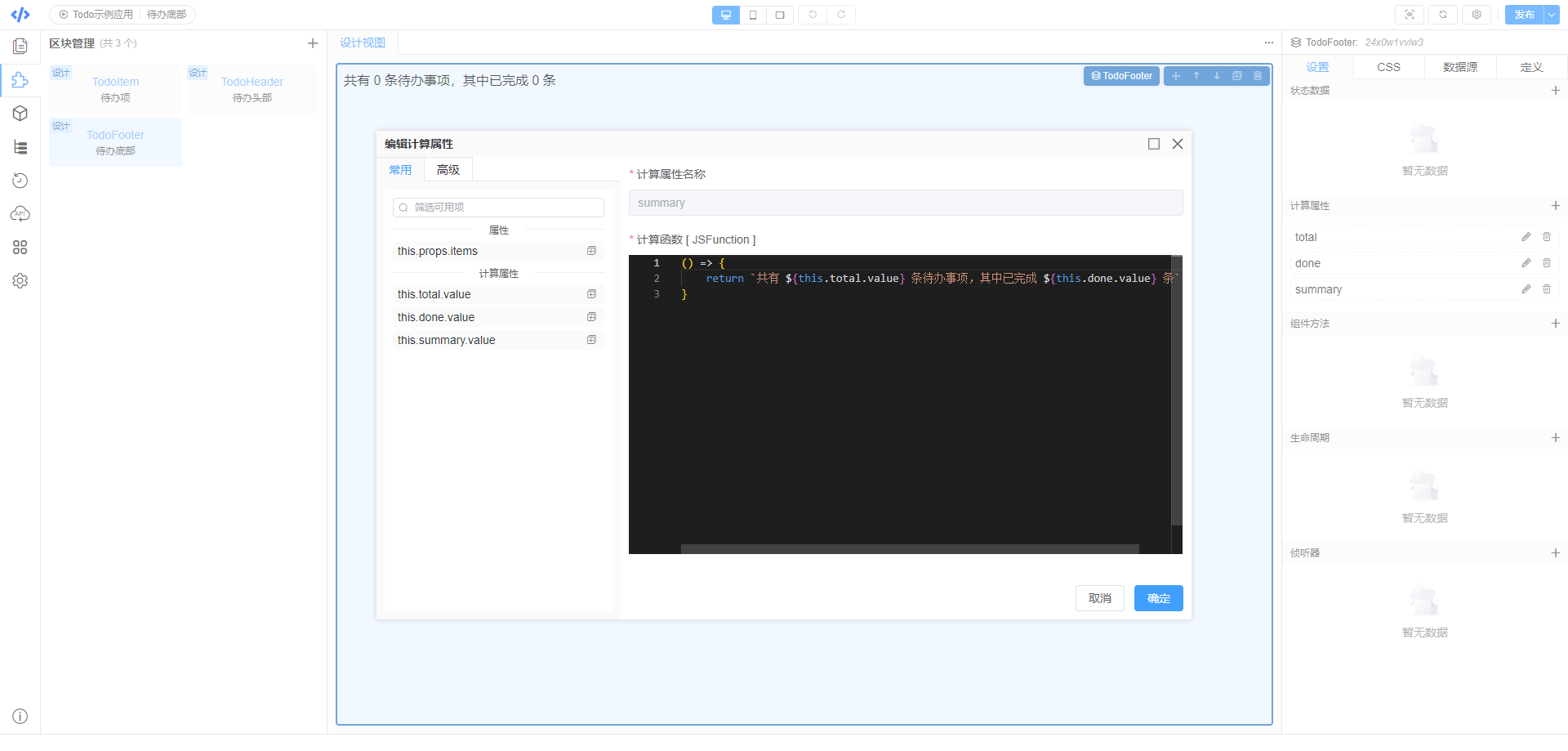
Task: Edit the done computed property
Action: (x=1526, y=263)
